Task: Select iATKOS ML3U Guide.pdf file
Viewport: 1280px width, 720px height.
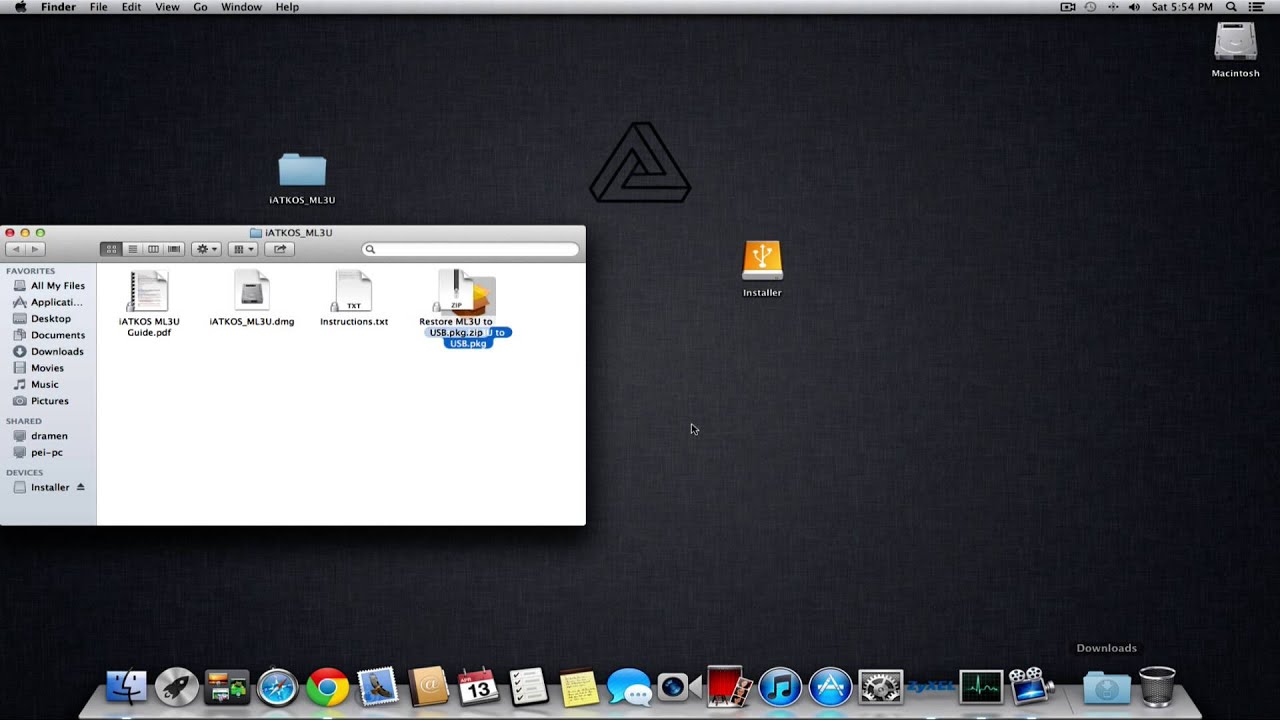Action: tap(149, 304)
